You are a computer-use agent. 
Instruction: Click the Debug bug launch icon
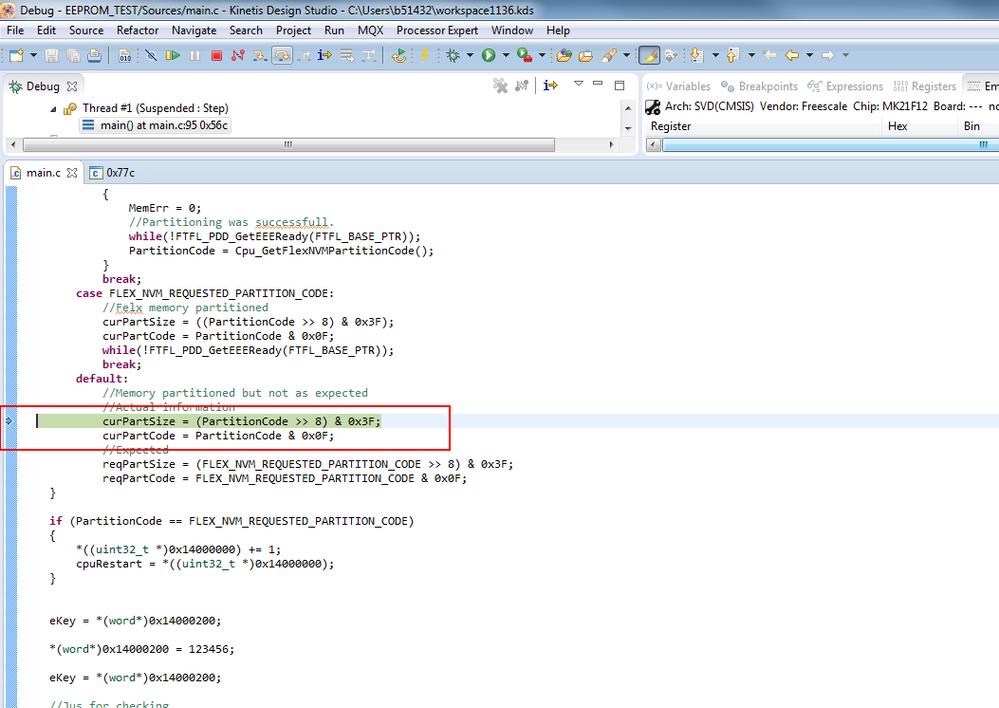point(453,56)
